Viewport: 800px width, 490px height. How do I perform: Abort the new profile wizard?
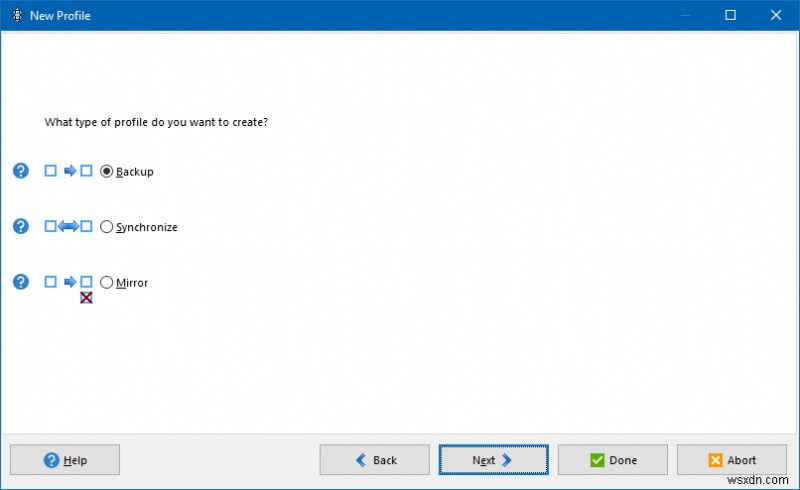click(x=731, y=460)
